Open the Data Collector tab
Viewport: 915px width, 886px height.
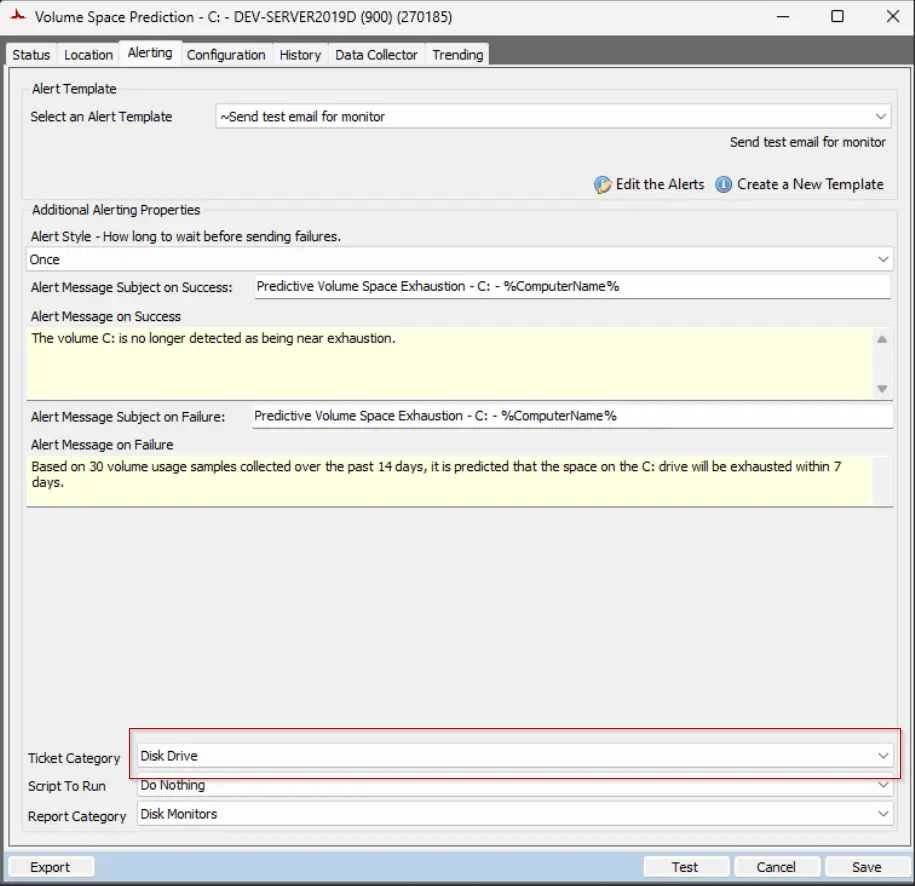coord(376,55)
